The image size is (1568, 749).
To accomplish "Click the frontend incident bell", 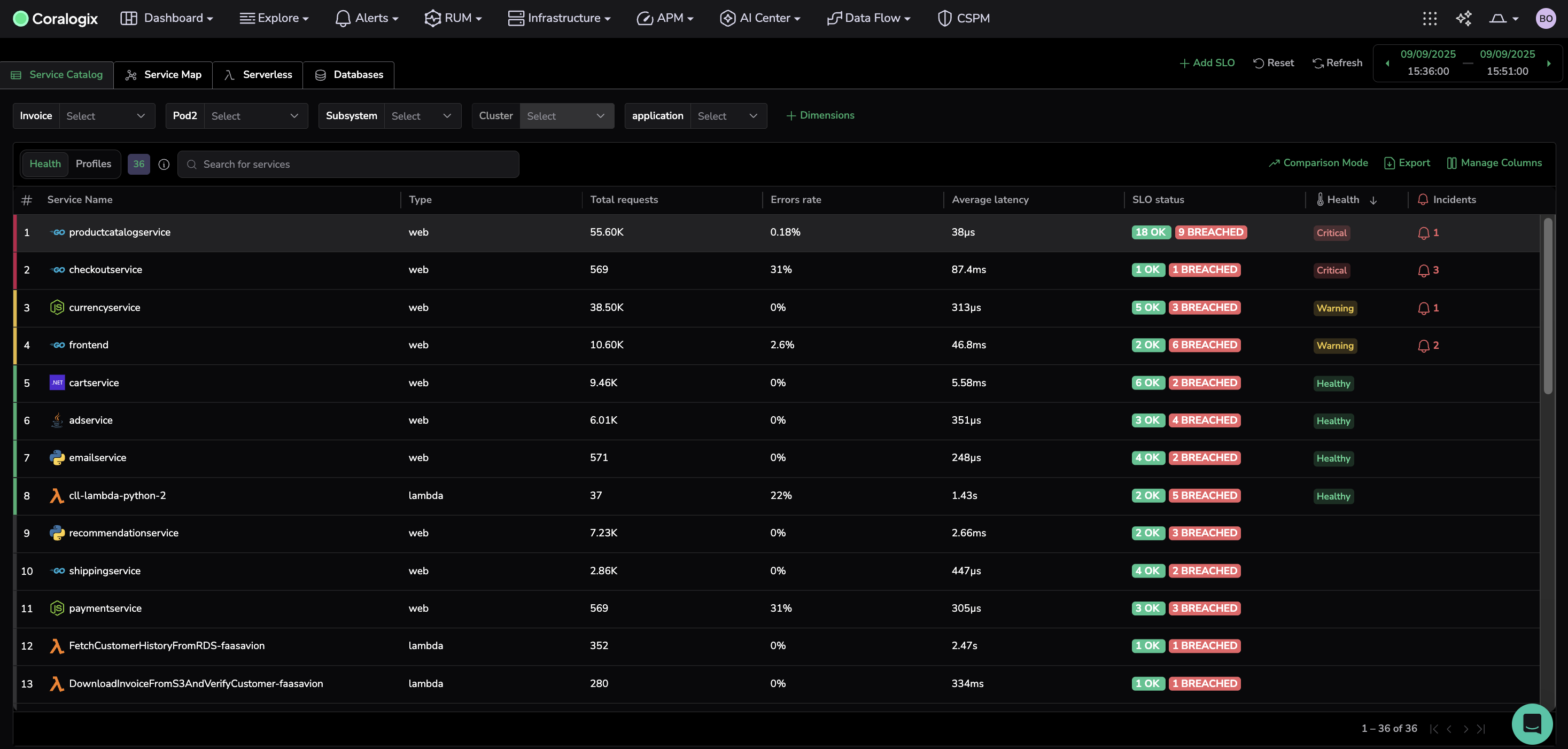I will tap(1423, 346).
